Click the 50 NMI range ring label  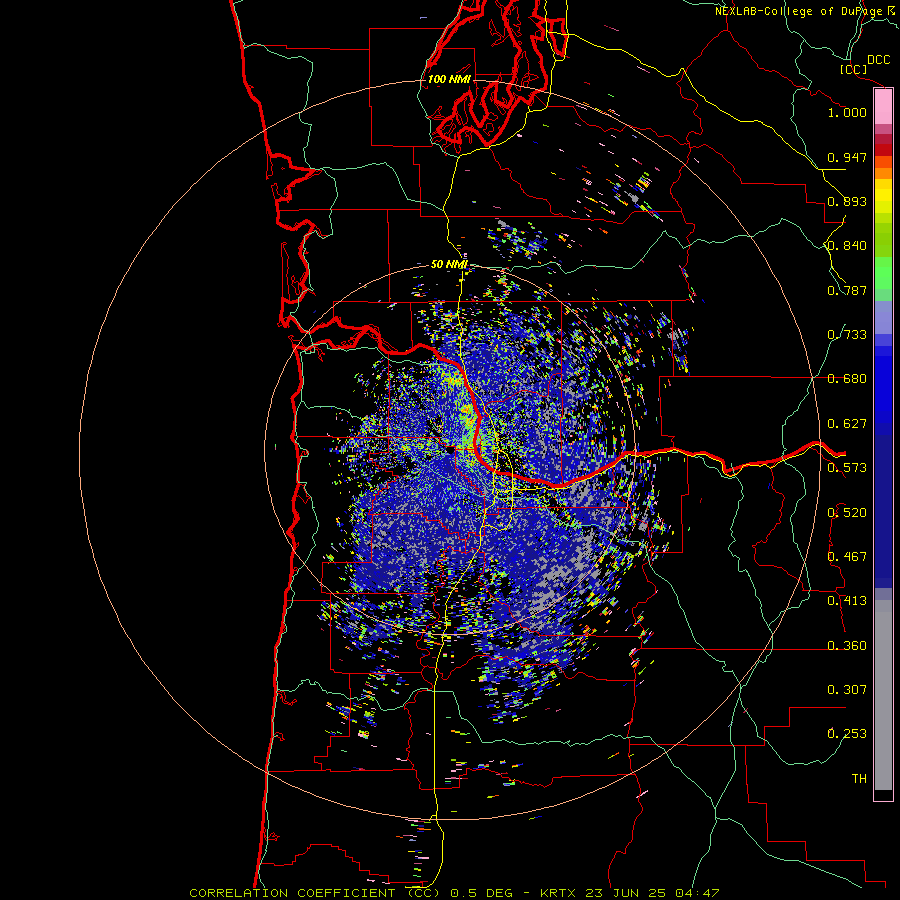[x=449, y=265]
